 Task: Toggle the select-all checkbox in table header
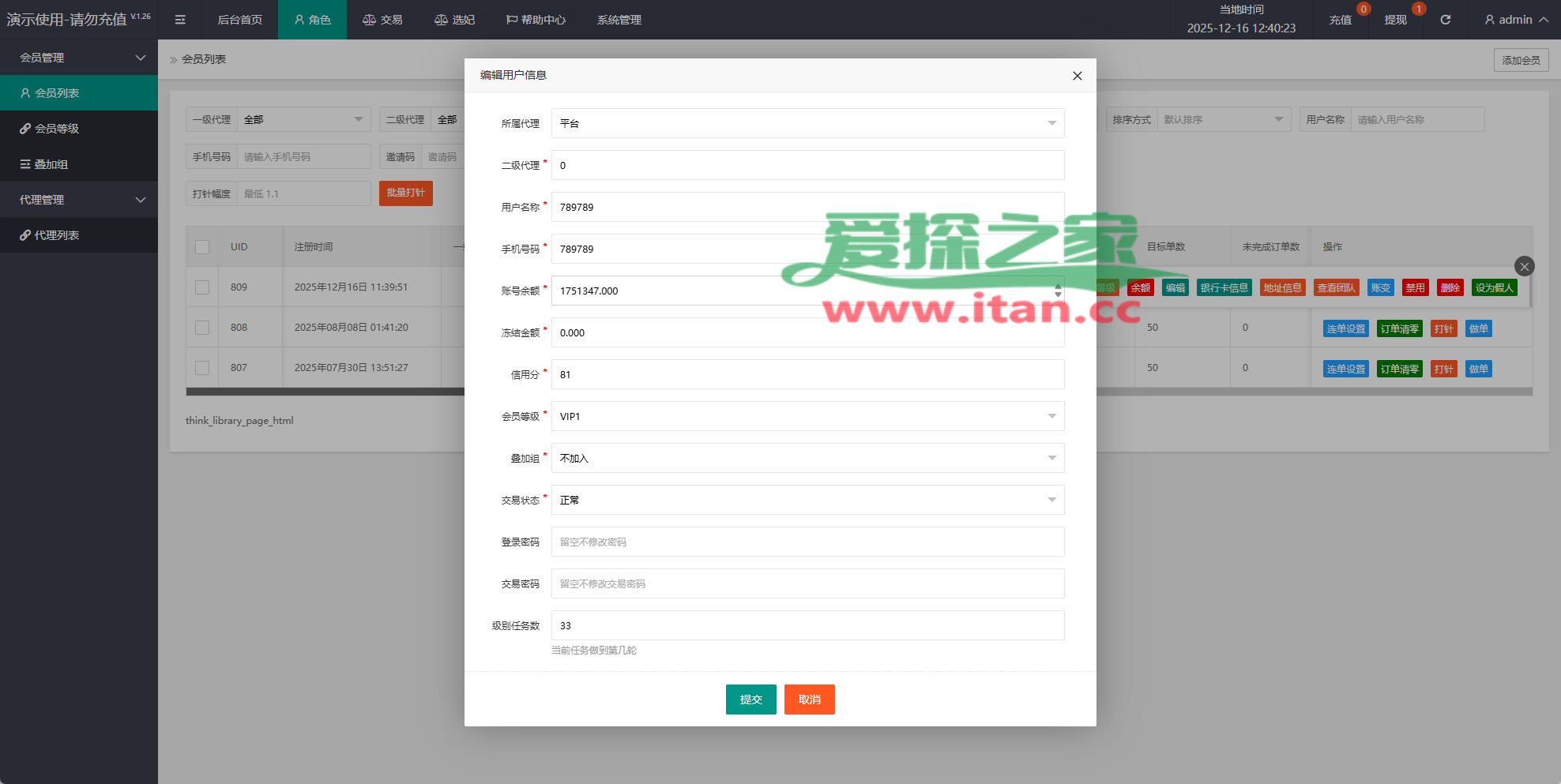202,247
